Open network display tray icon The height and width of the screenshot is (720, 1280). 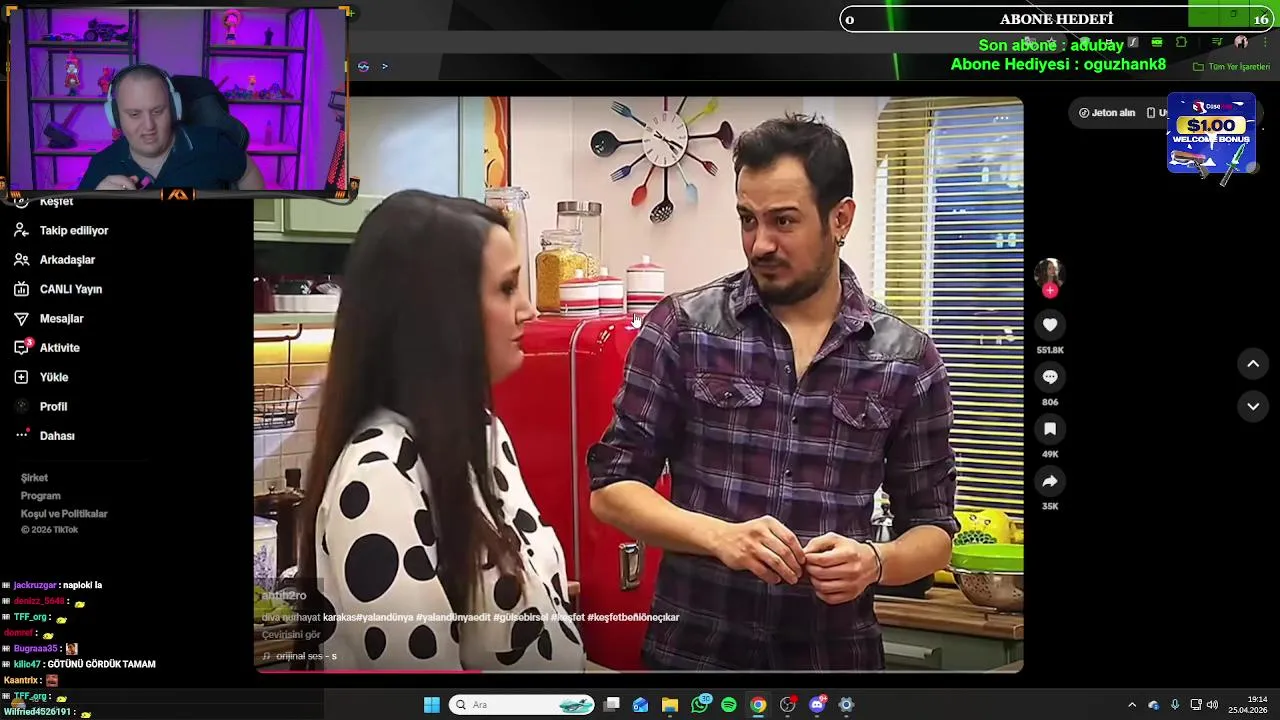click(1196, 705)
